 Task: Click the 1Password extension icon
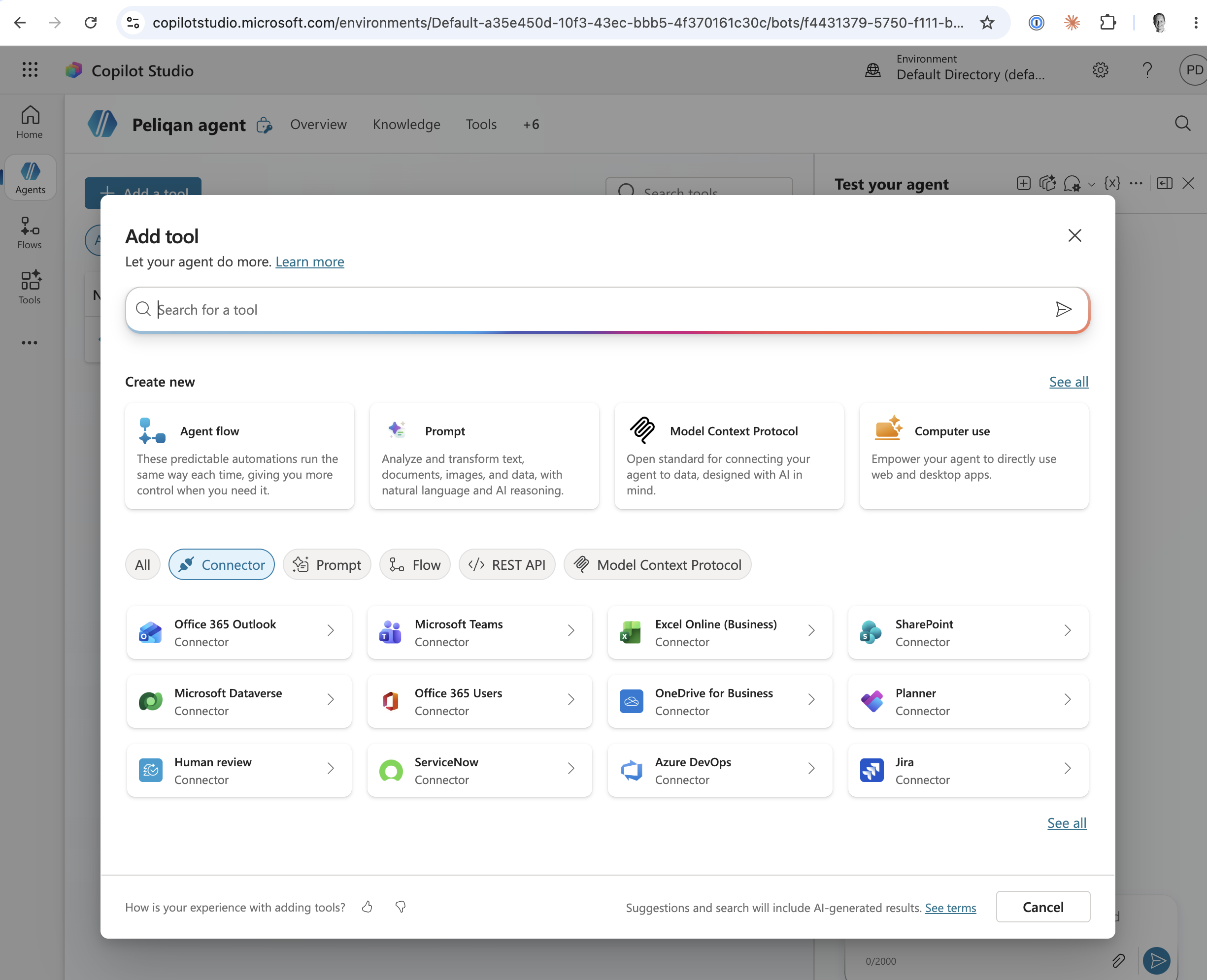pyautogui.click(x=1037, y=23)
